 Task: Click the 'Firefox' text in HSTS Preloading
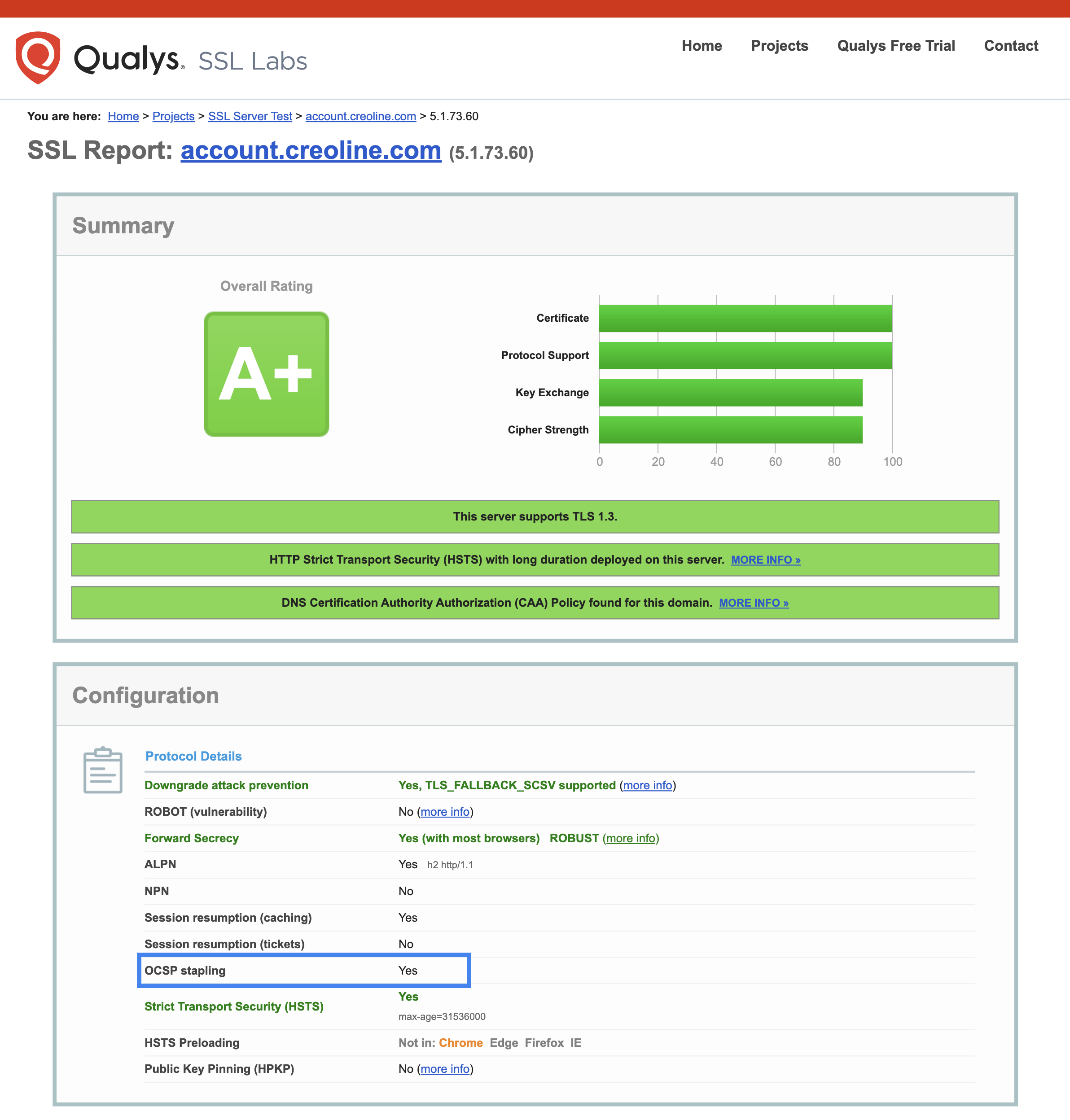(544, 1043)
